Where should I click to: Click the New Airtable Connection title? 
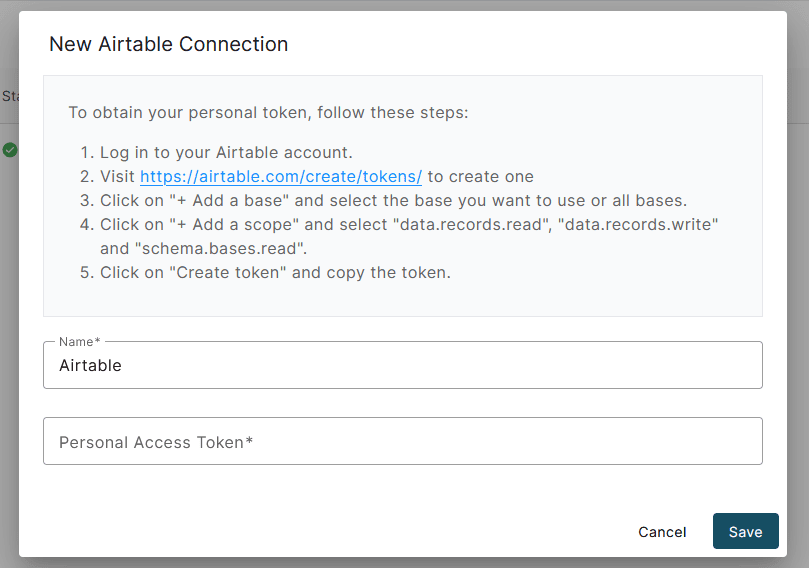[168, 44]
